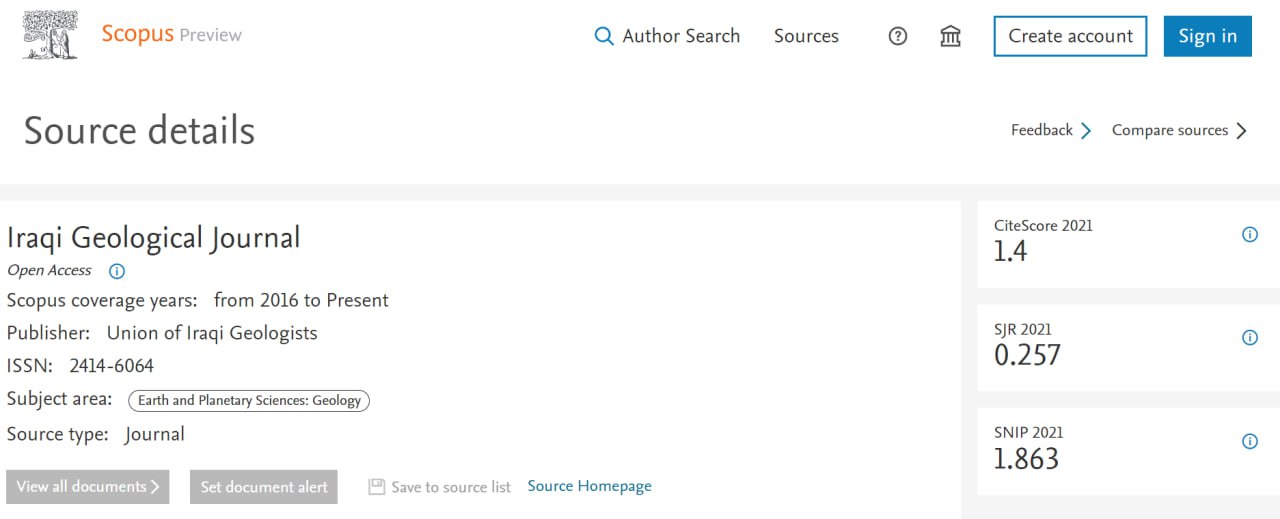Viewport: 1280px width, 519px height.
Task: Click the Source details heading
Action: pyautogui.click(x=139, y=131)
